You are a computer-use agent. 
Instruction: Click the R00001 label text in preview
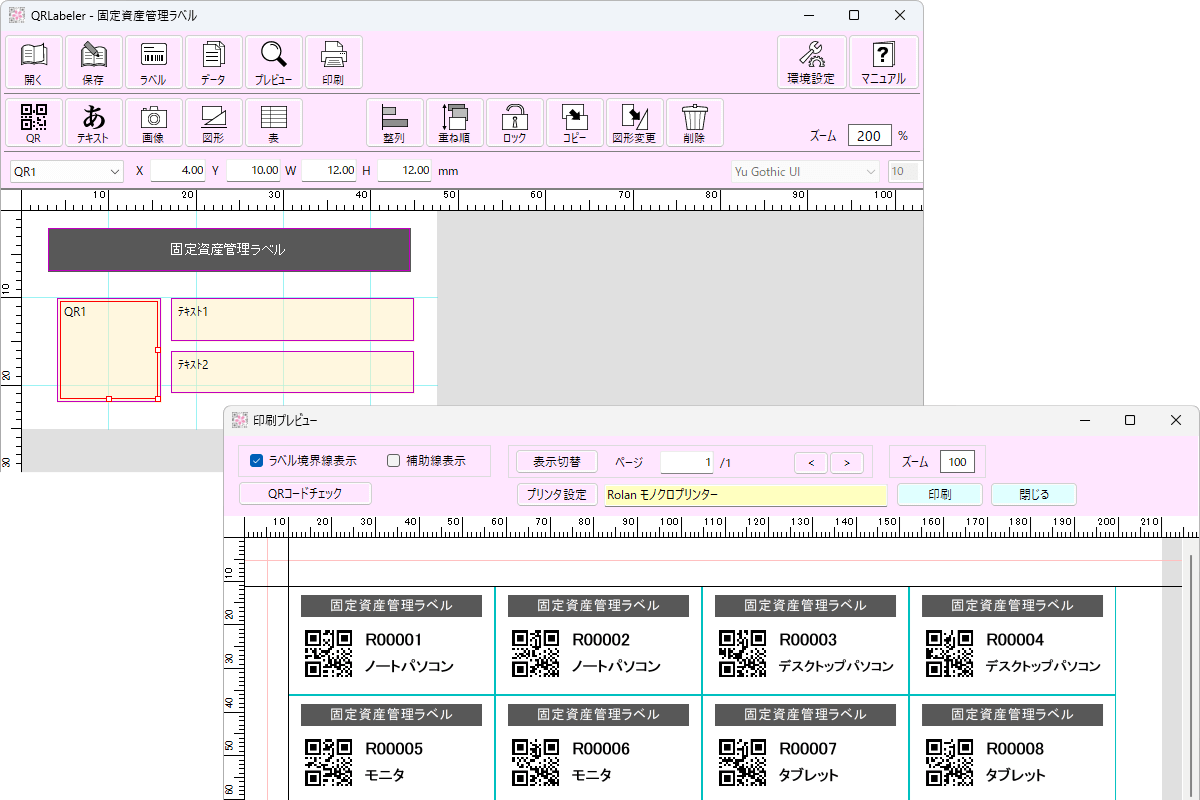(394, 640)
